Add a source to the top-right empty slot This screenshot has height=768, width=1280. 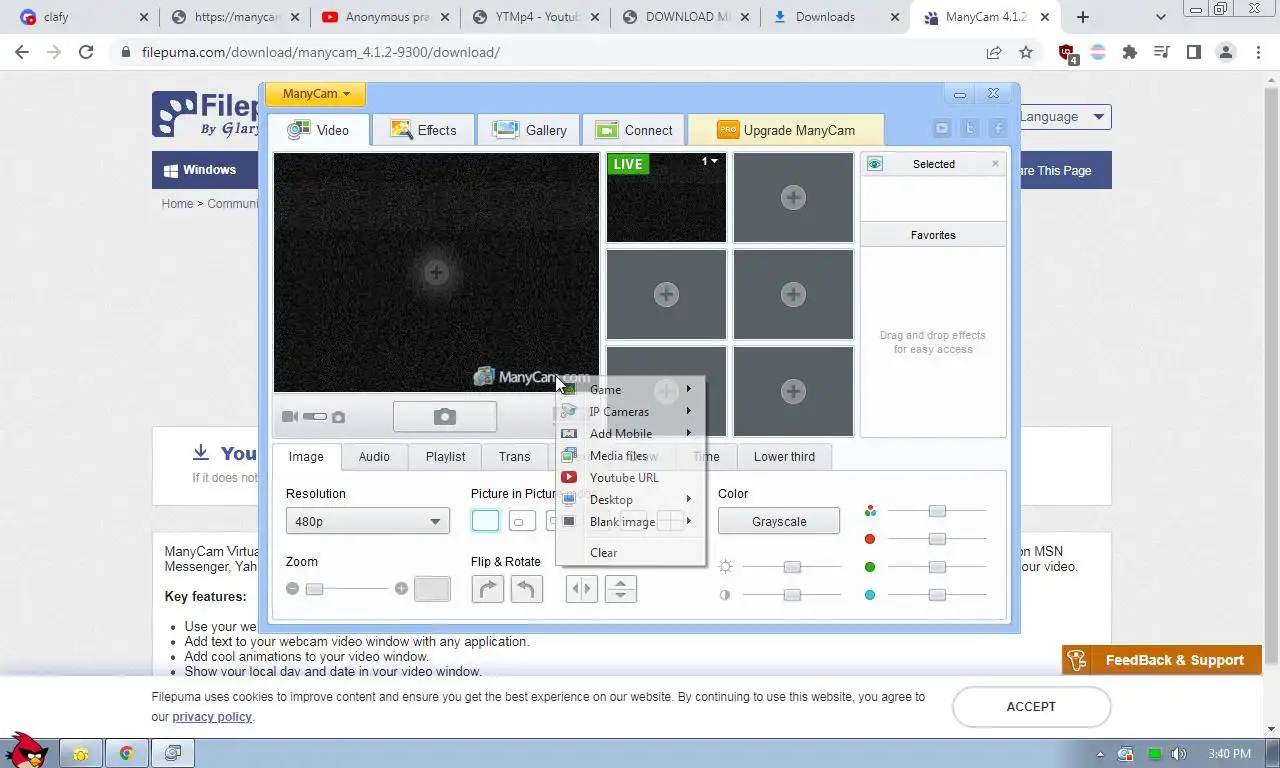click(x=793, y=197)
